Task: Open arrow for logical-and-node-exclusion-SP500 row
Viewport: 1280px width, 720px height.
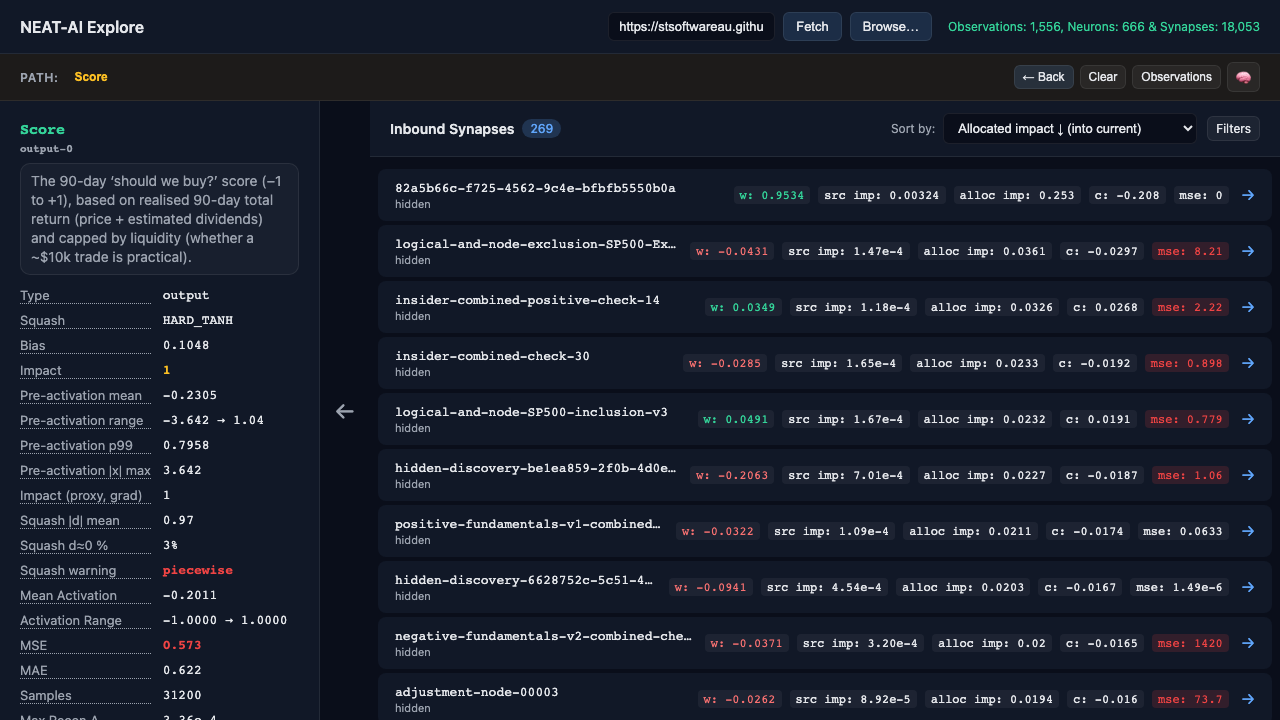Action: 1248,251
